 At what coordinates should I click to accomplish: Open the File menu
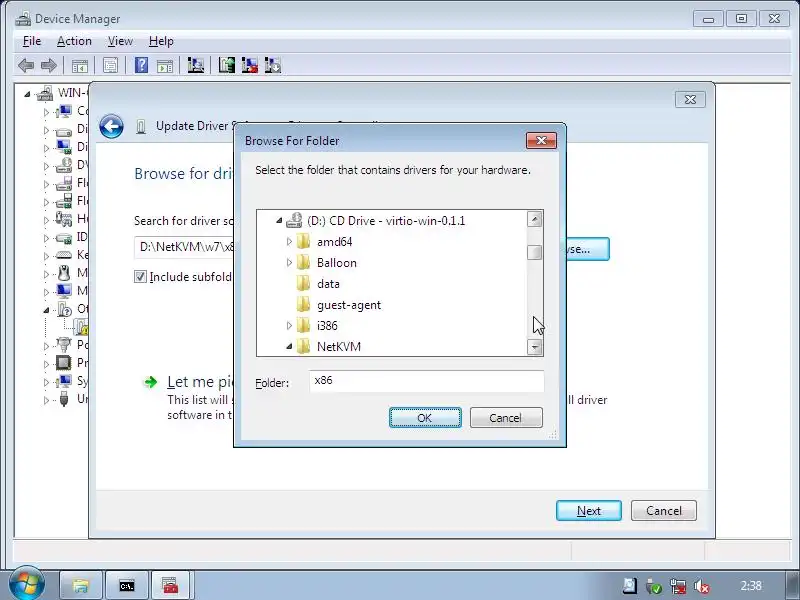[x=32, y=41]
